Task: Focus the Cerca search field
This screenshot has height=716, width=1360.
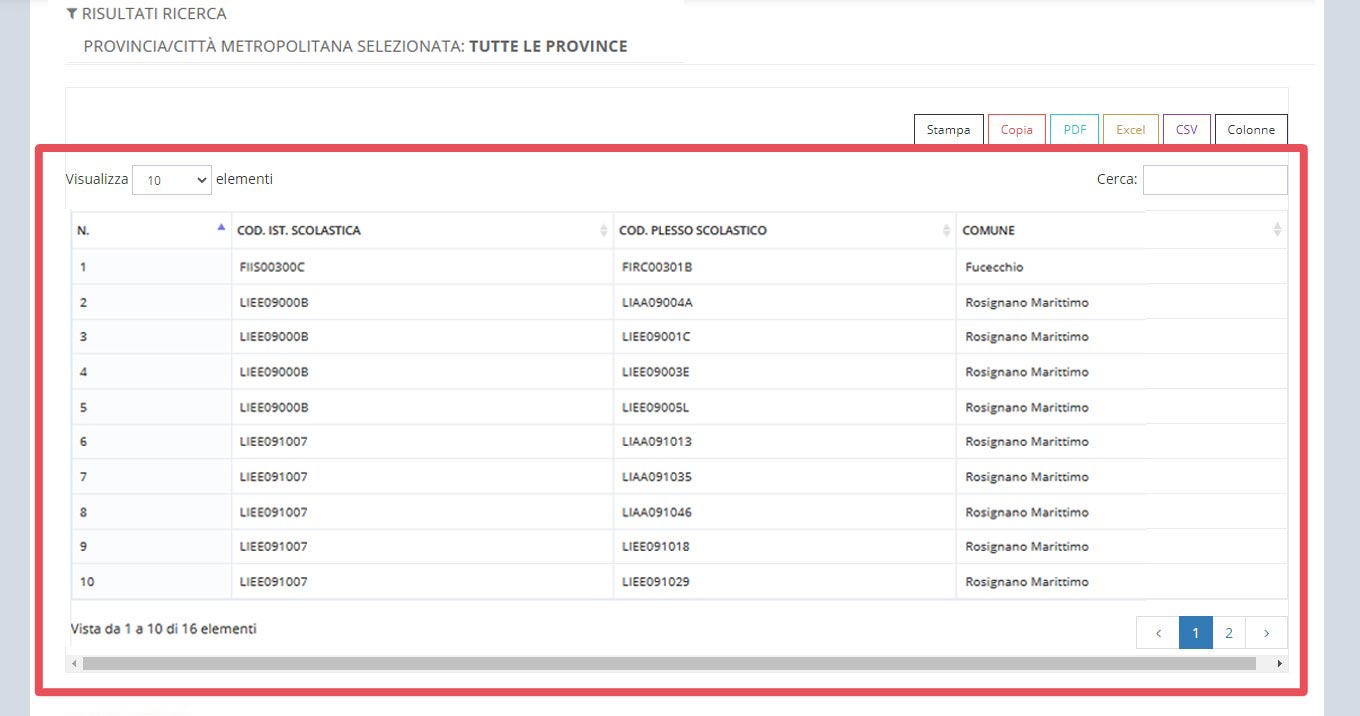Action: coord(1215,180)
